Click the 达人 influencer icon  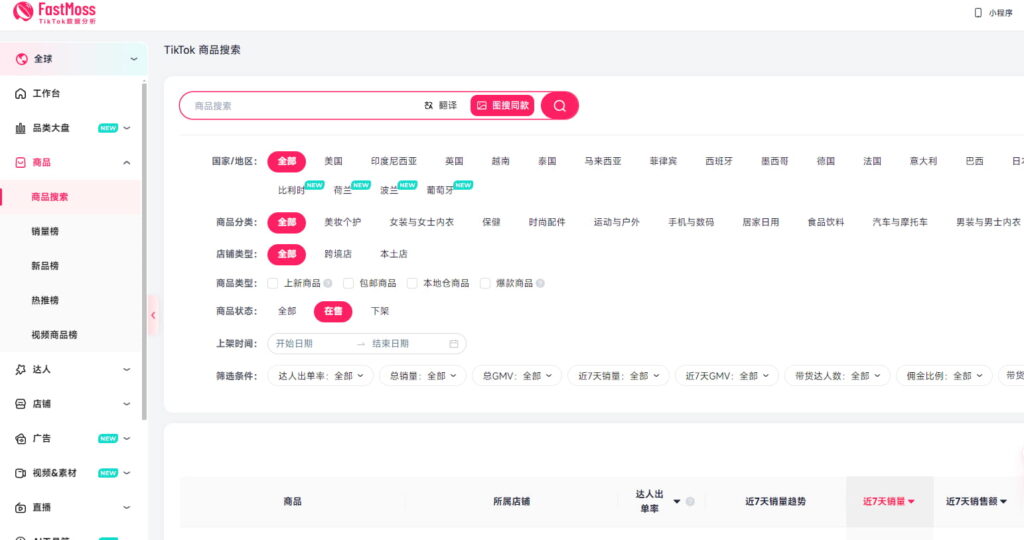(20, 370)
